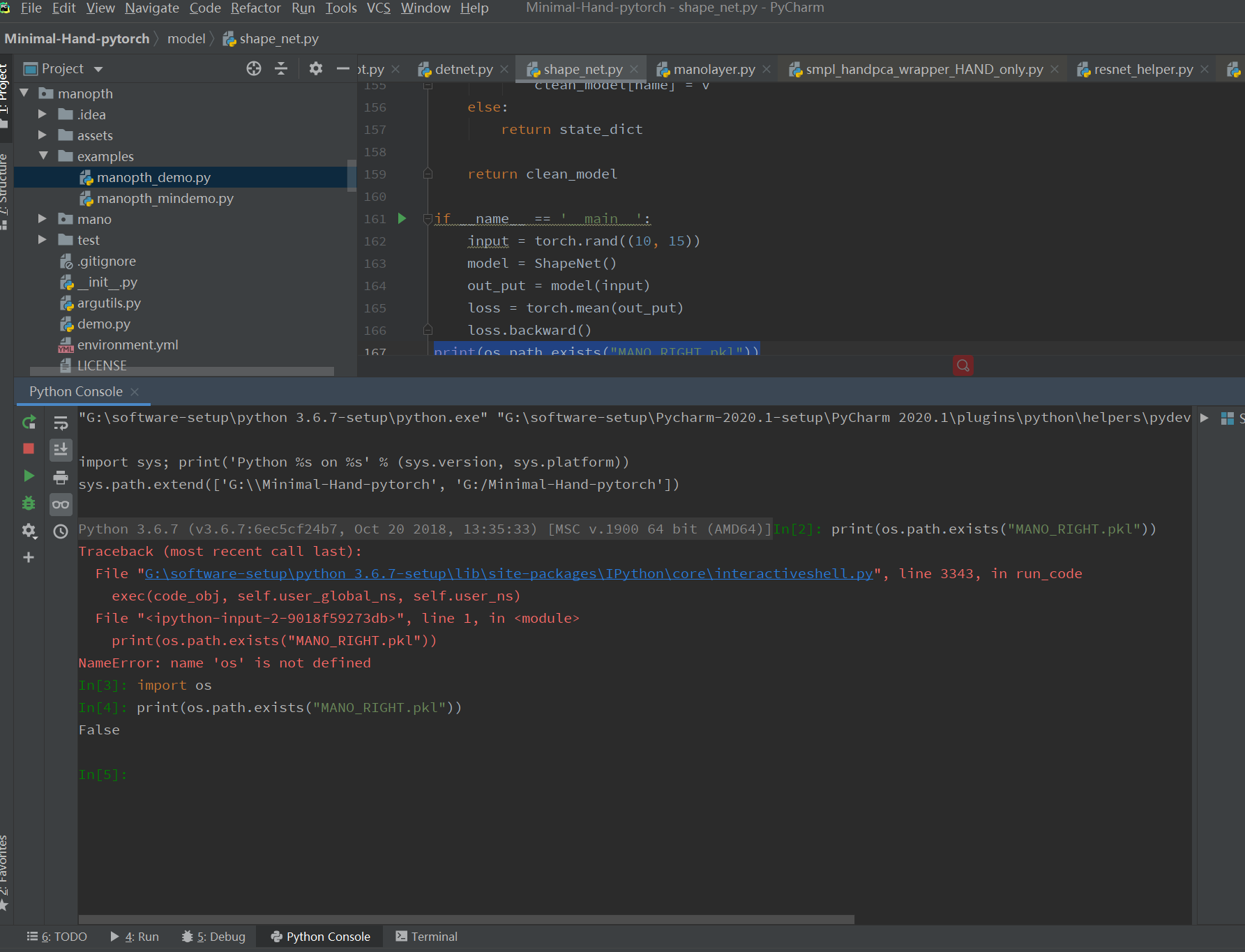Attach debugger to console
Viewport: 1245px width, 952px height.
tap(29, 503)
